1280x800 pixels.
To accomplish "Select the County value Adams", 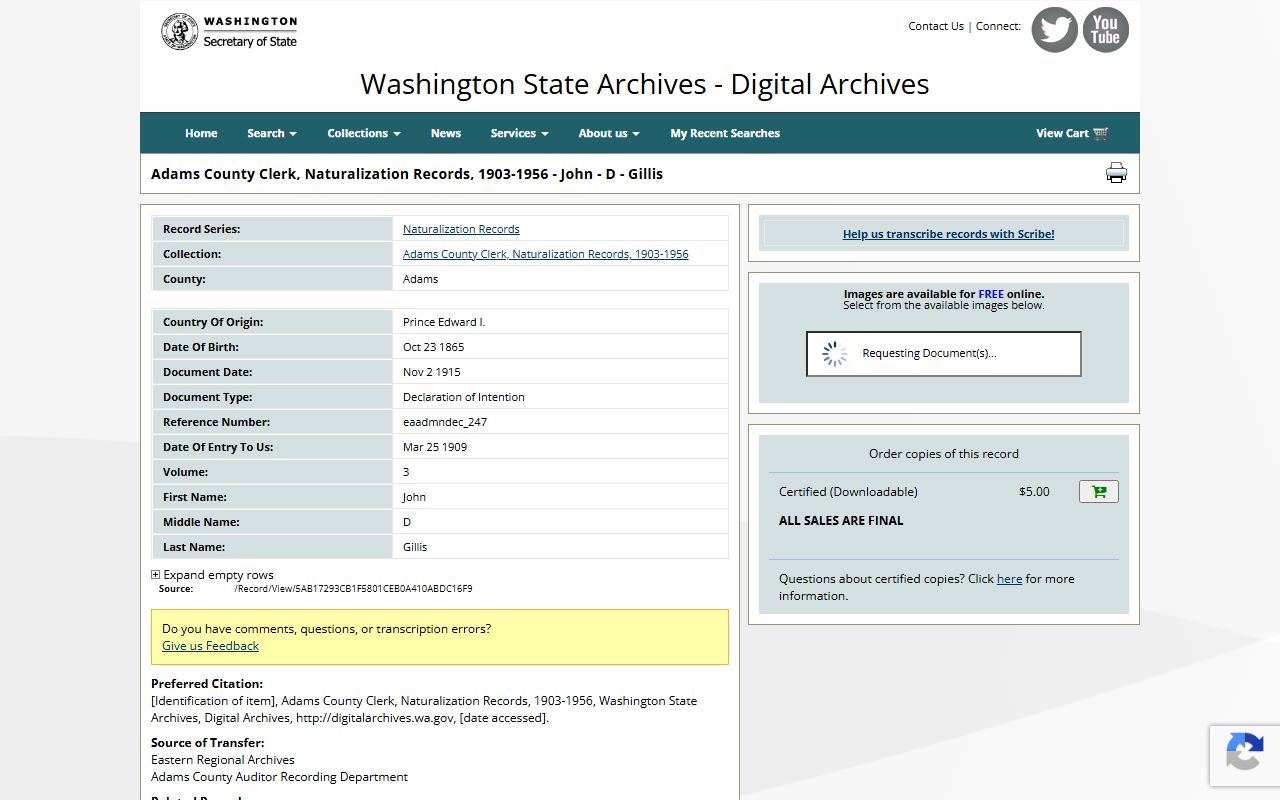I will (x=420, y=279).
